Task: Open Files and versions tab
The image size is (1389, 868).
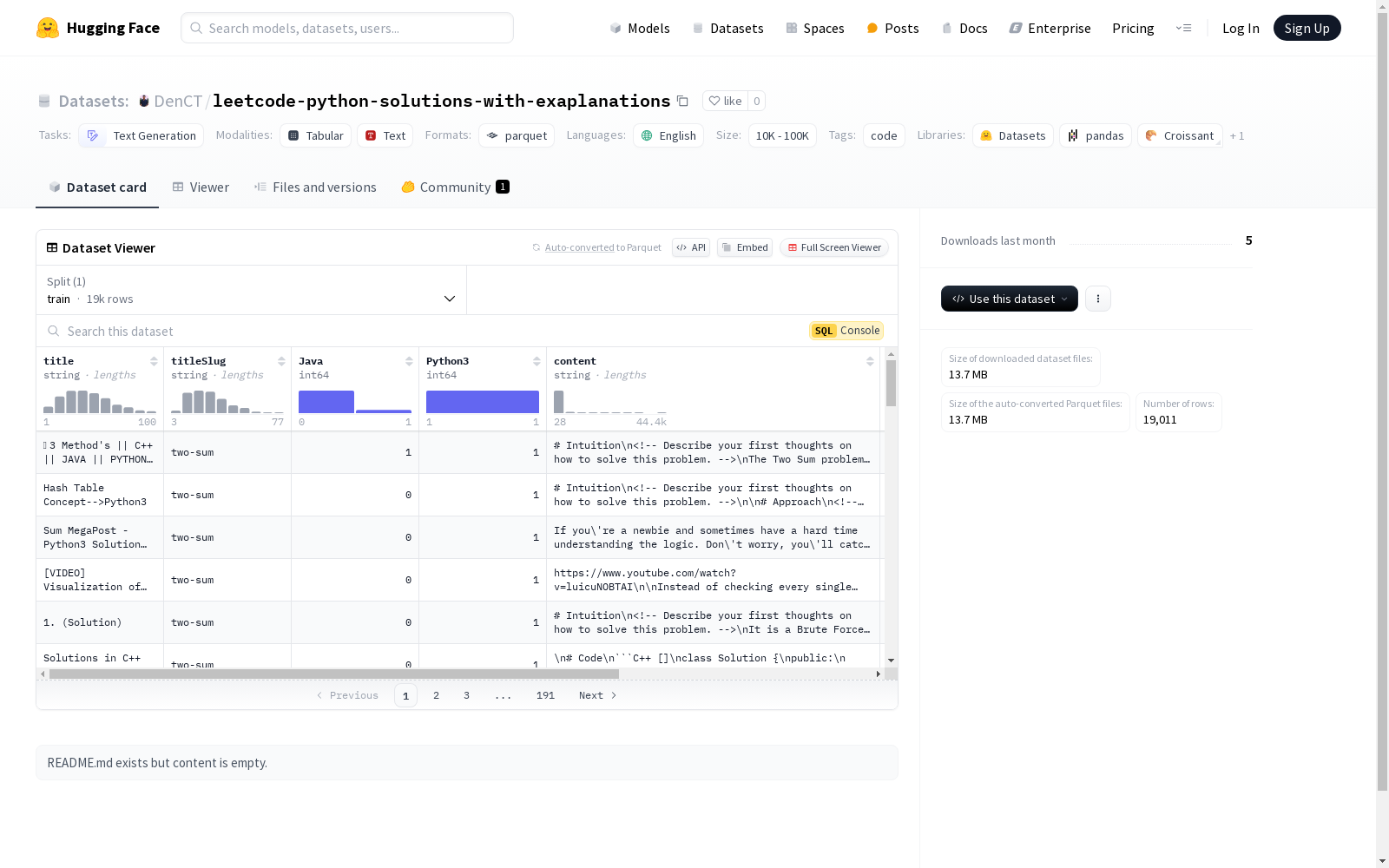Action: point(315,187)
